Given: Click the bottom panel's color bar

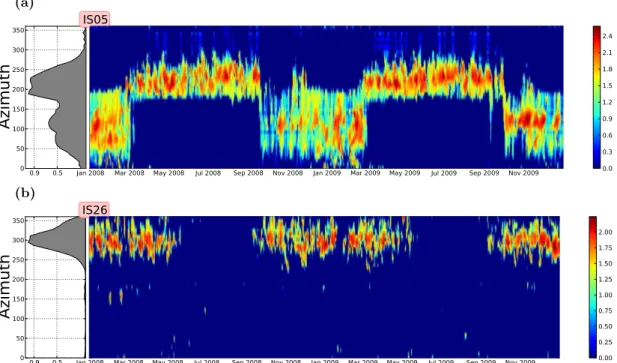Looking at the screenshot, I should [x=593, y=287].
